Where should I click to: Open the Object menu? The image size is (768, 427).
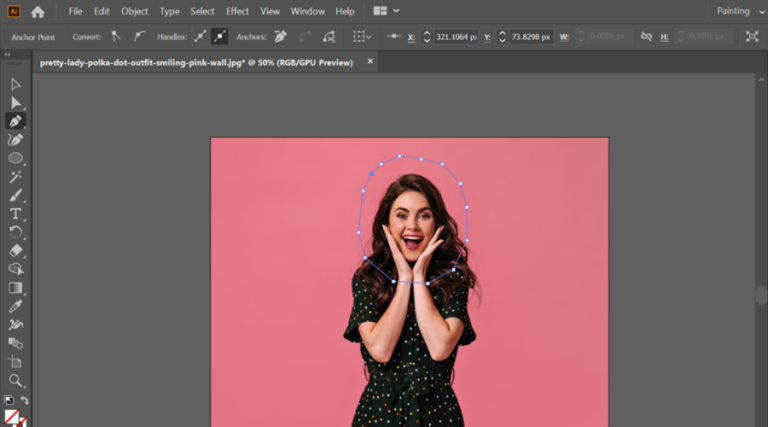(134, 11)
